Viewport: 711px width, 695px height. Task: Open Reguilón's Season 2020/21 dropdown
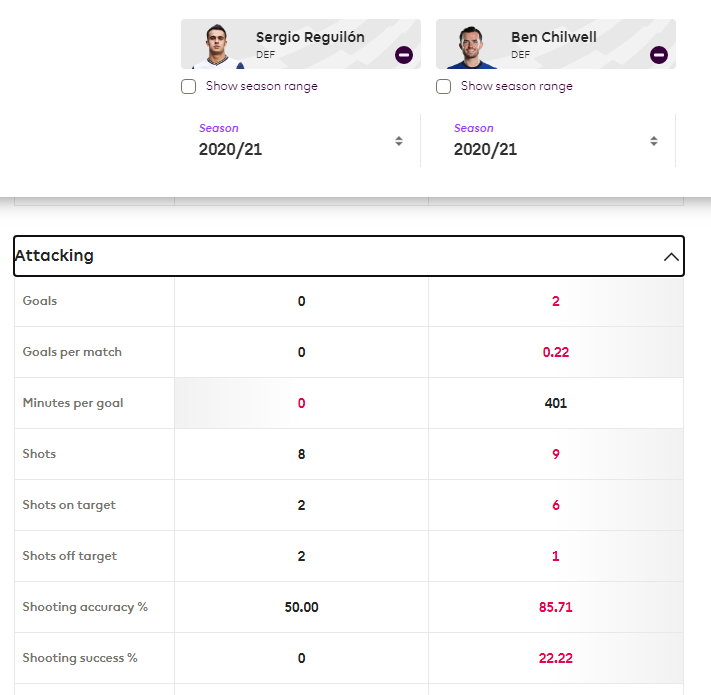[x=300, y=141]
